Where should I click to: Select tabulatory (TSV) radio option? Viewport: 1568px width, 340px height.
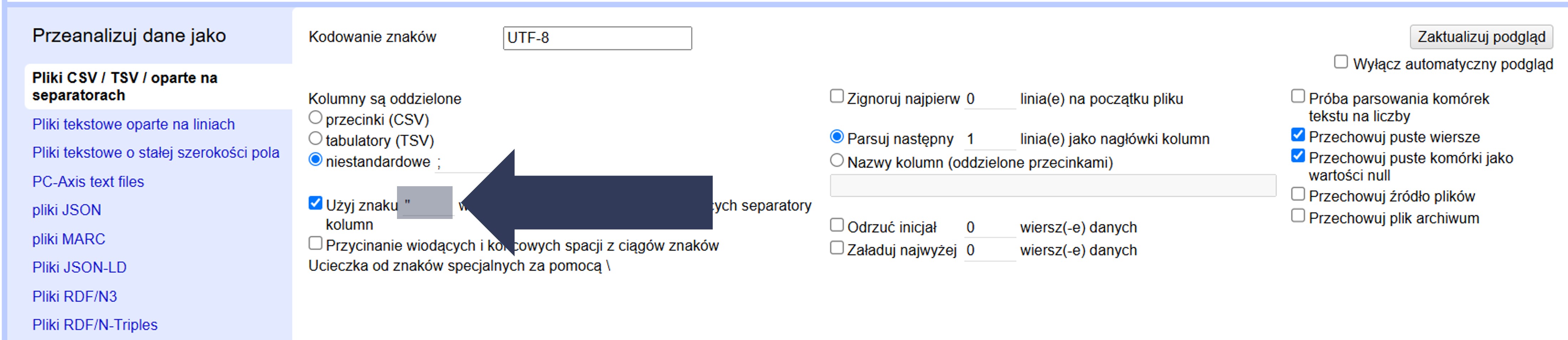pyautogui.click(x=315, y=139)
